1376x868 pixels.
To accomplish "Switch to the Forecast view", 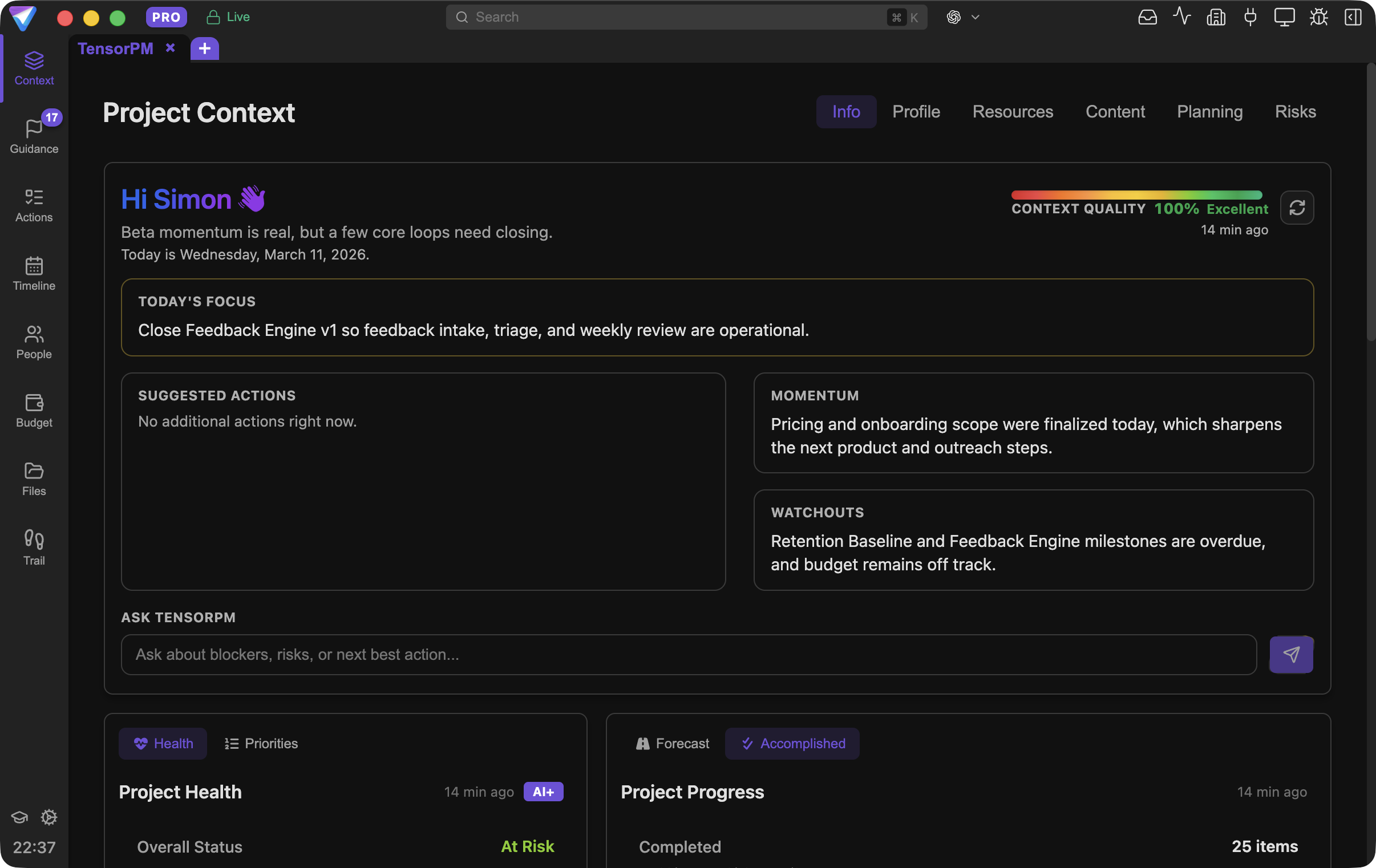I will [x=672, y=744].
